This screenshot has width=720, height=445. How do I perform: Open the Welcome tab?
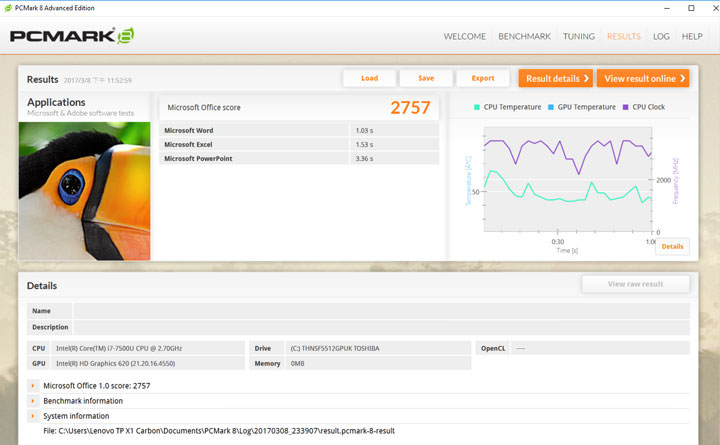point(464,37)
